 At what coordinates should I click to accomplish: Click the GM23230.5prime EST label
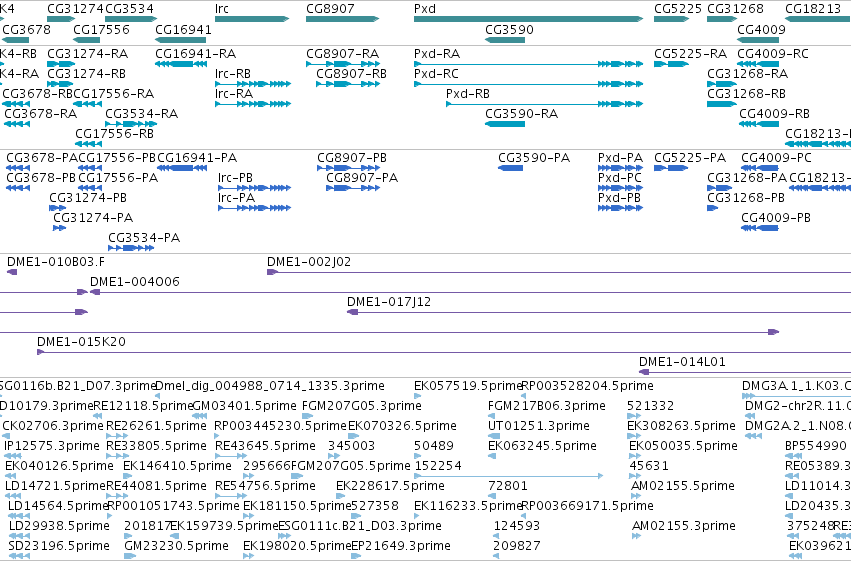pos(176,546)
